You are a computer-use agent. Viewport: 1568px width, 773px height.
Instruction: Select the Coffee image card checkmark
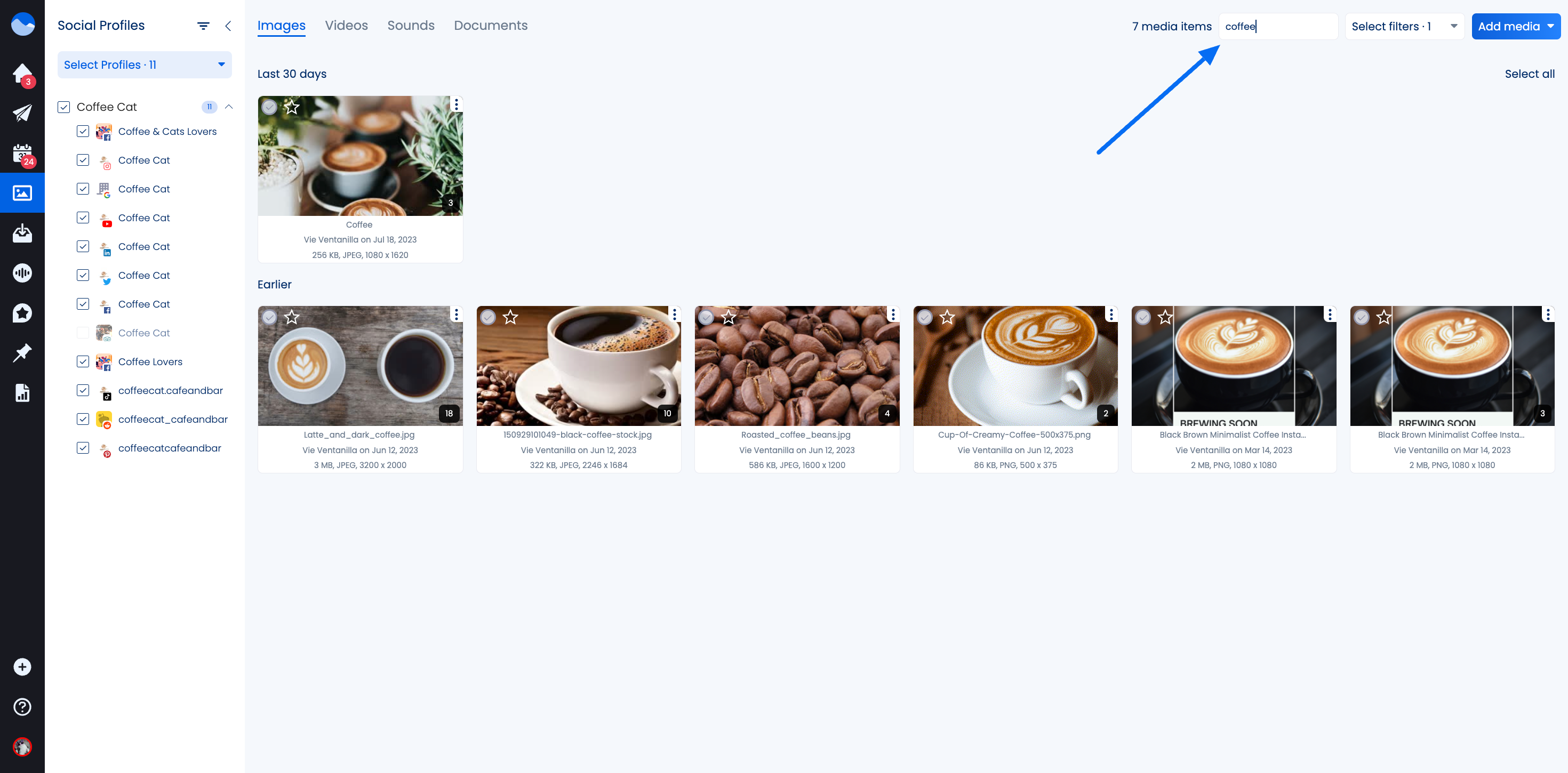270,107
